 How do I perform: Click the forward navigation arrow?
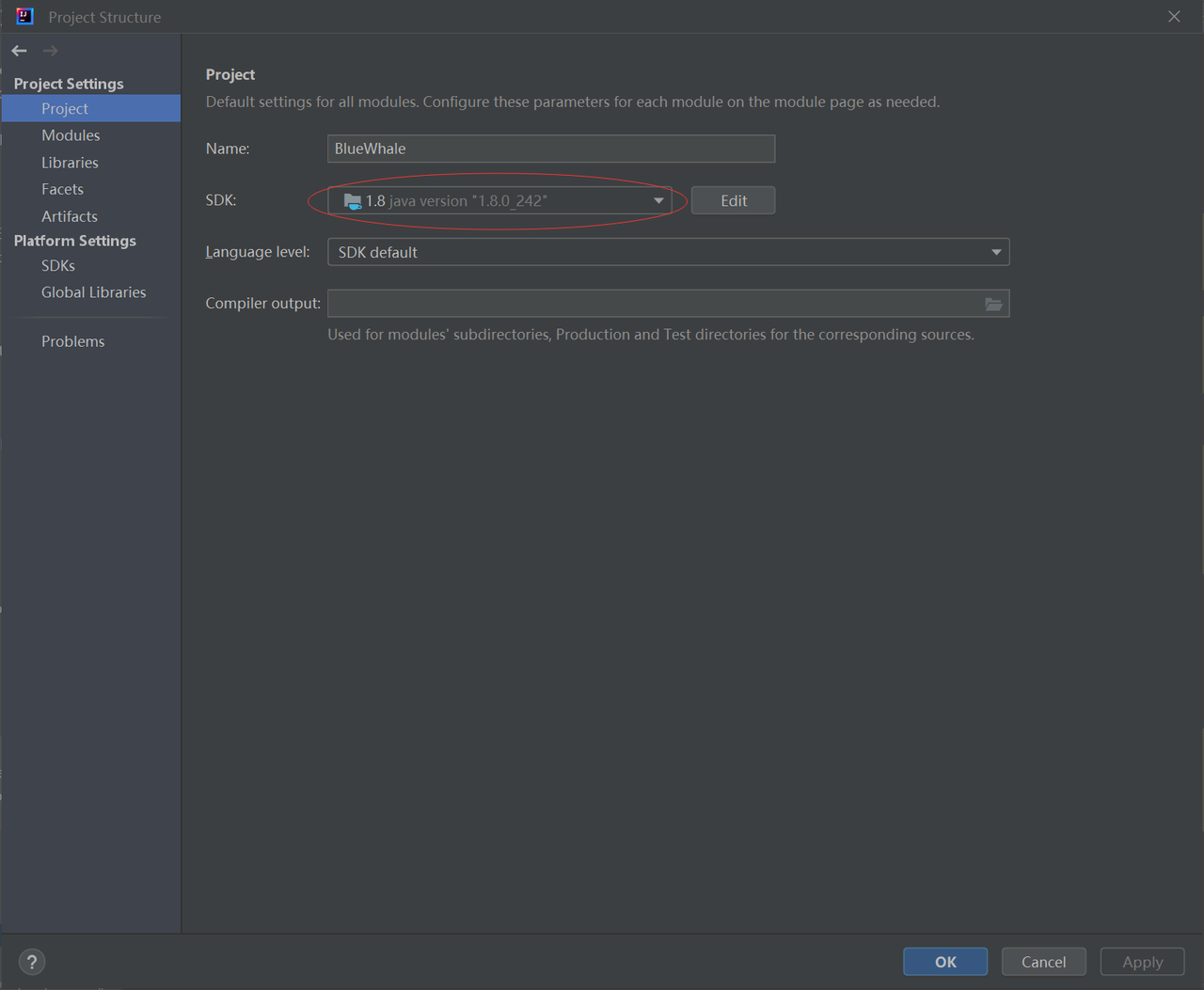click(x=49, y=50)
